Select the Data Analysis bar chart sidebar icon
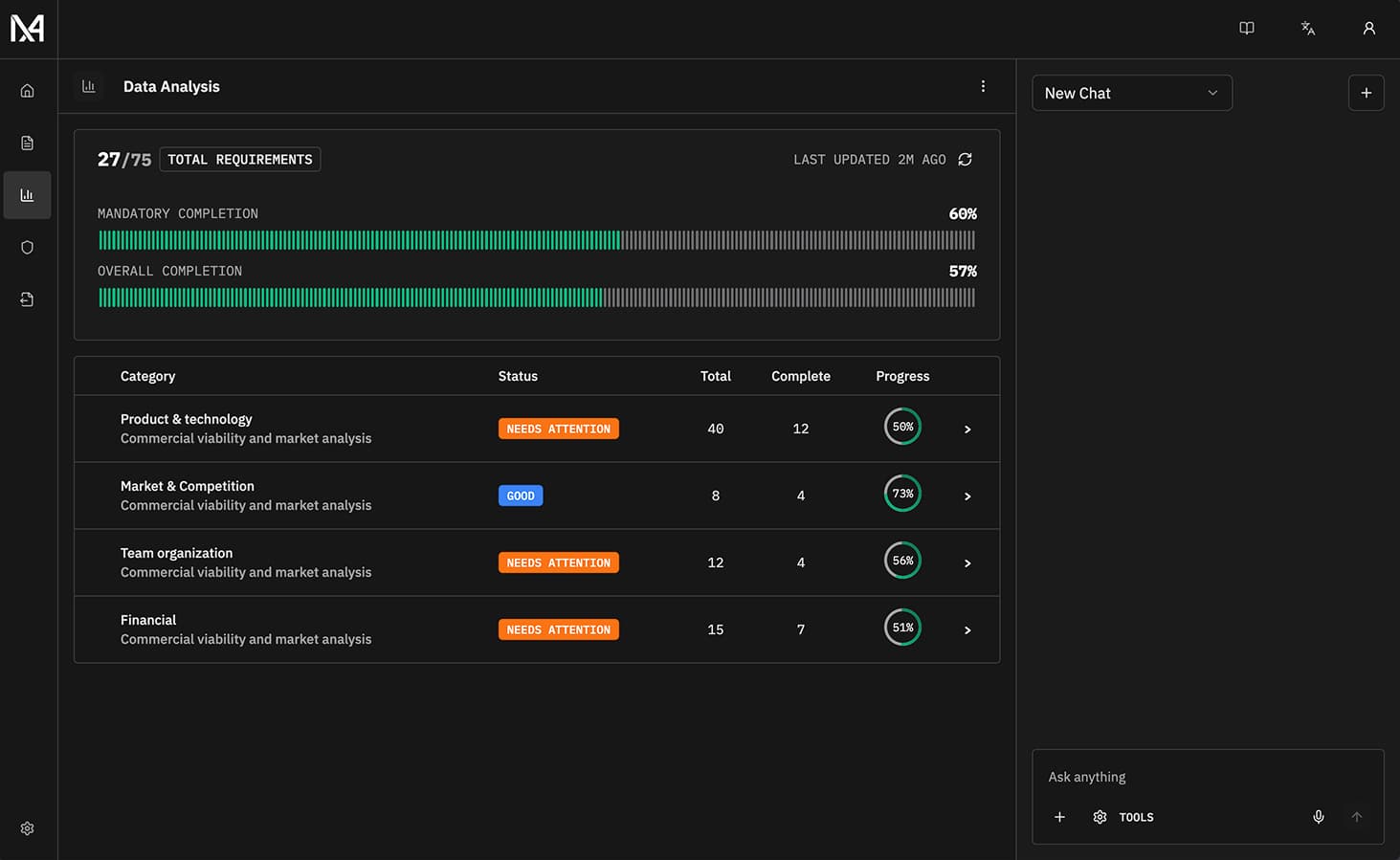 [x=27, y=194]
